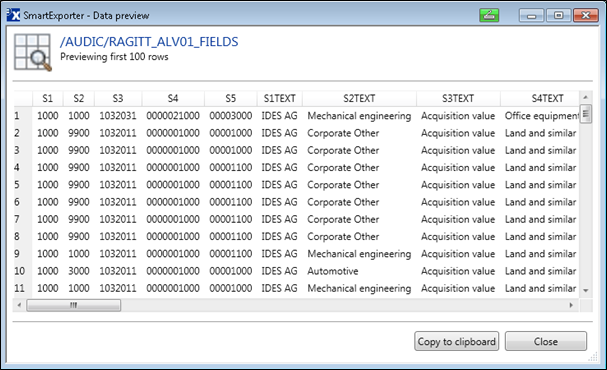The width and height of the screenshot is (607, 370).
Task: Click the SmartExporter app icon in title bar
Action: click(13, 15)
